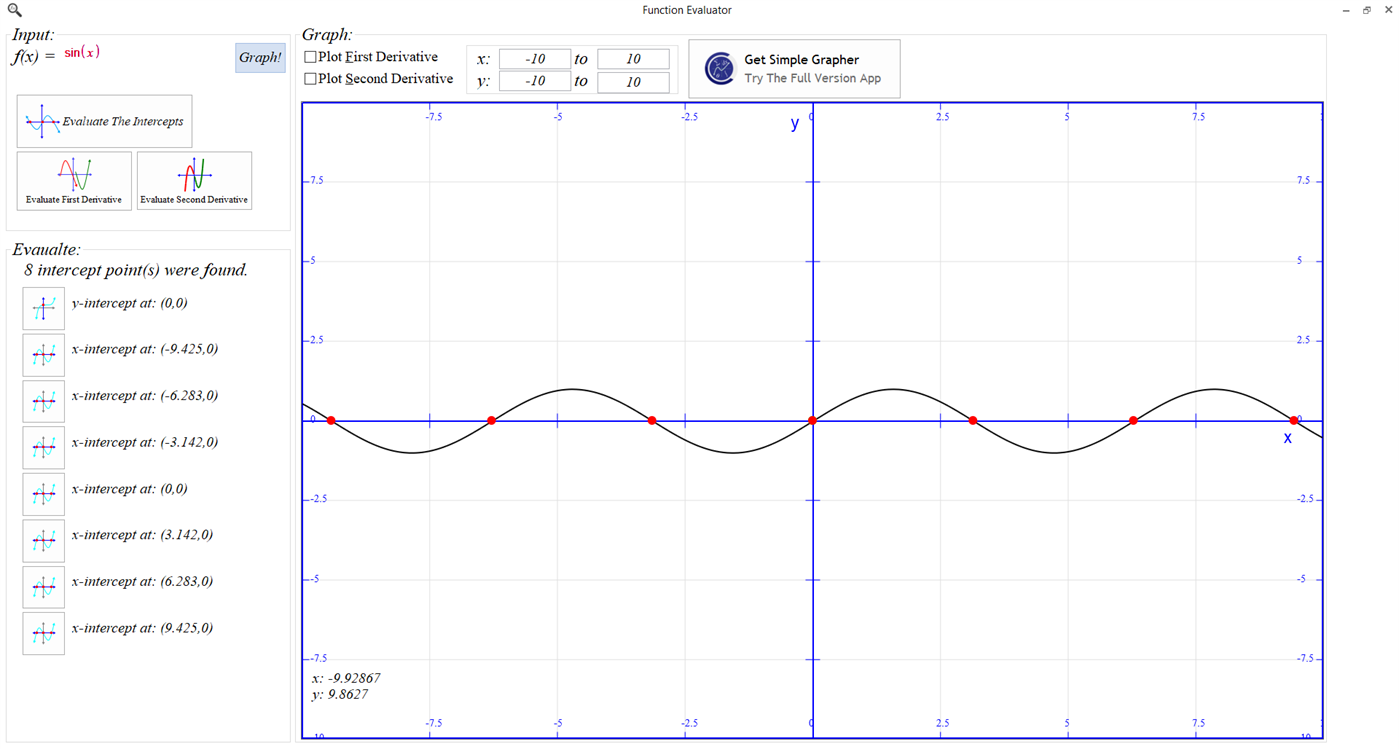Click the icon beside x-intercept at (-3.142,0)

coord(43,447)
